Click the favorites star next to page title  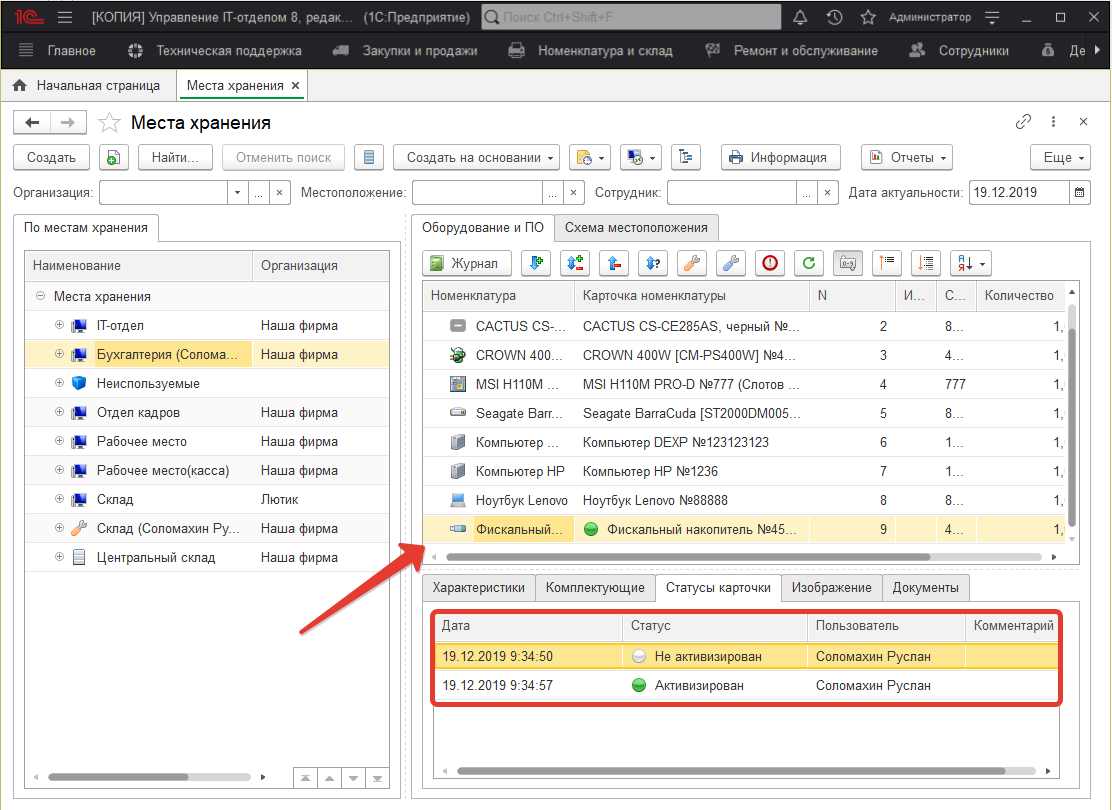coord(109,123)
